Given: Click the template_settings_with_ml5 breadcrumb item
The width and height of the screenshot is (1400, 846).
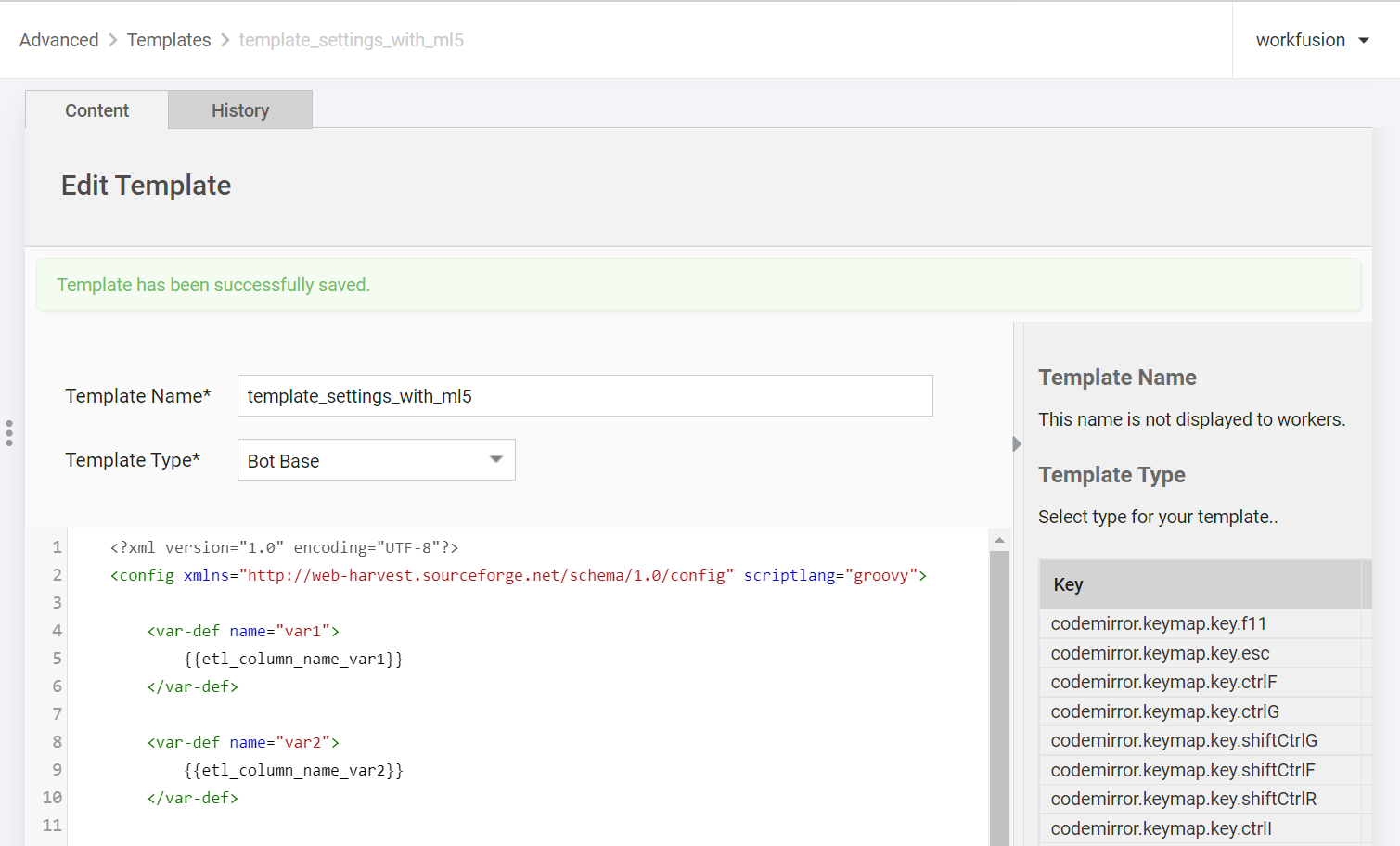Looking at the screenshot, I should pos(352,40).
